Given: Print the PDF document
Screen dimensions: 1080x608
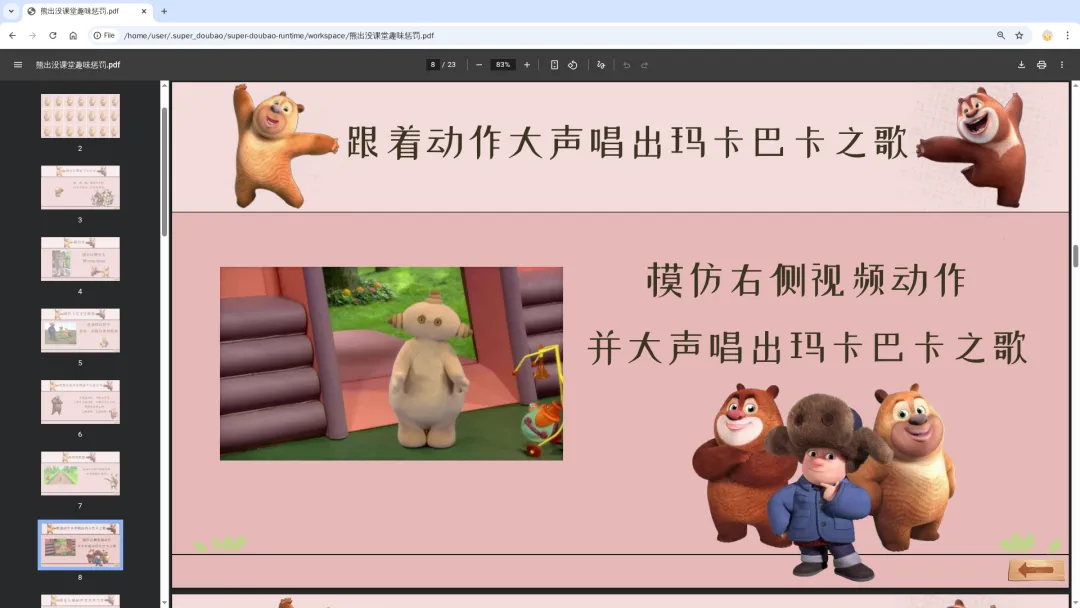Looking at the screenshot, I should pos(1041,65).
